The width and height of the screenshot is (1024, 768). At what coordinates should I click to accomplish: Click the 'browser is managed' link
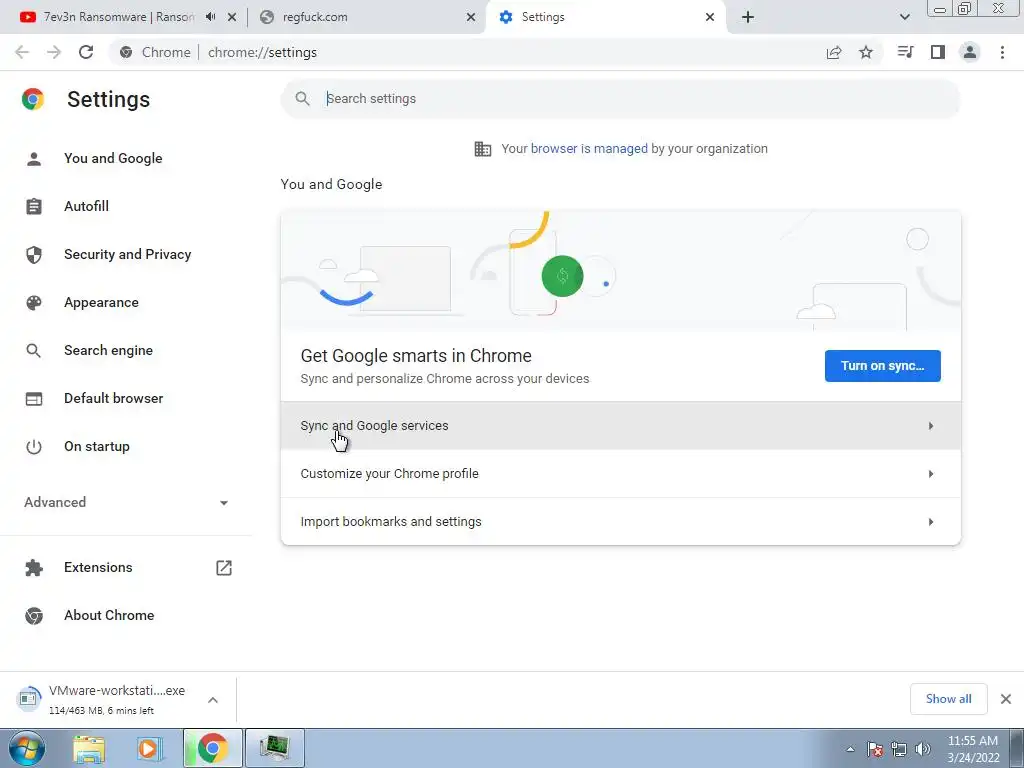point(589,149)
